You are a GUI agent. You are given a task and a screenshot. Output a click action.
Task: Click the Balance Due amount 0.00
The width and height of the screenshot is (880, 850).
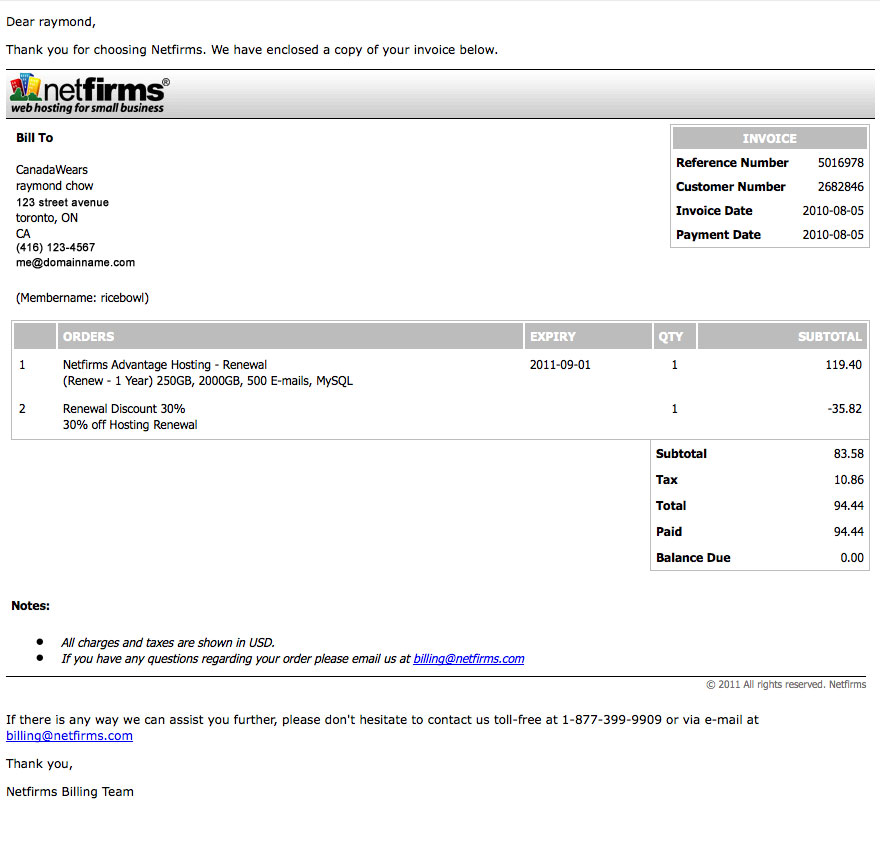(851, 558)
